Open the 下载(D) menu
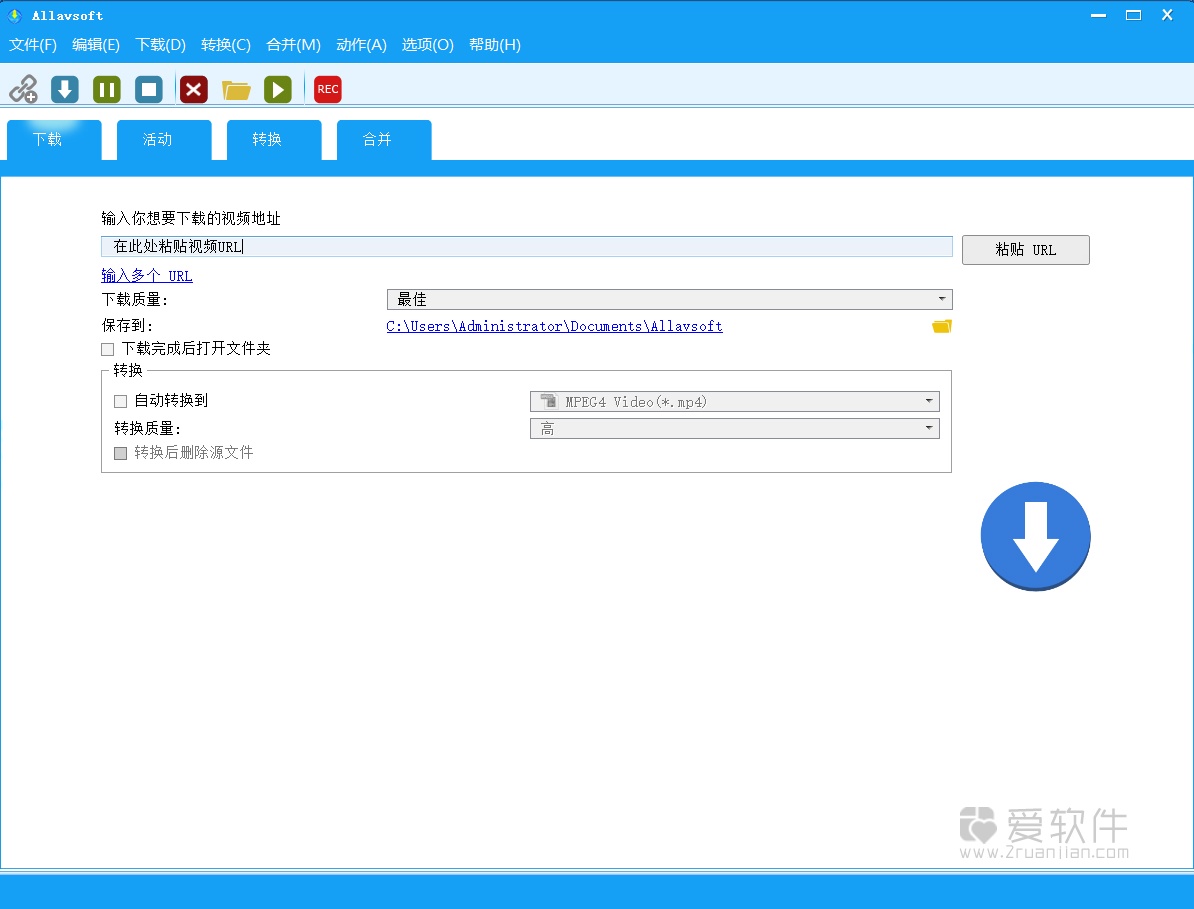 coord(161,45)
